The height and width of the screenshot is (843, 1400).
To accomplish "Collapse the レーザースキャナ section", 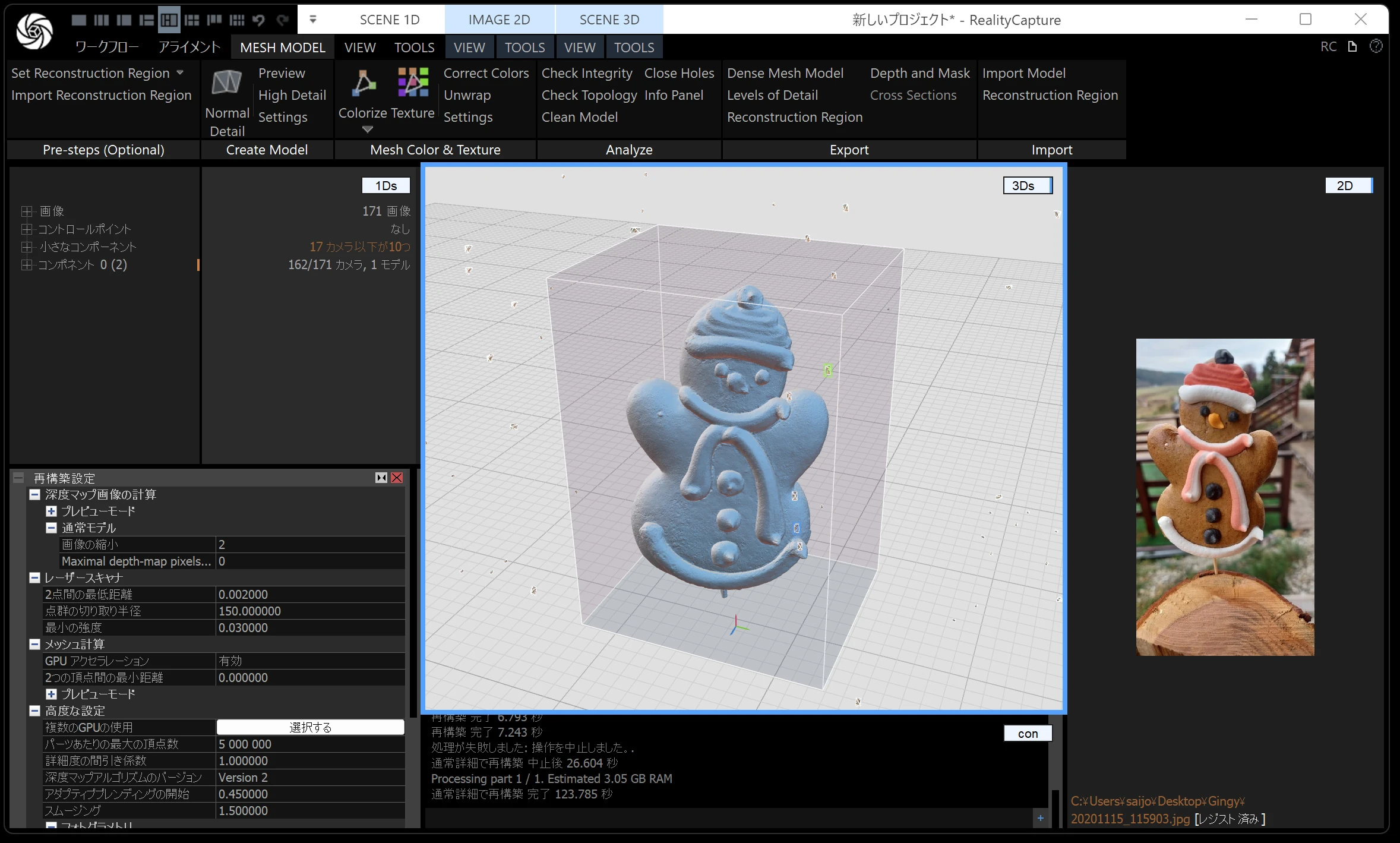I will coord(35,577).
